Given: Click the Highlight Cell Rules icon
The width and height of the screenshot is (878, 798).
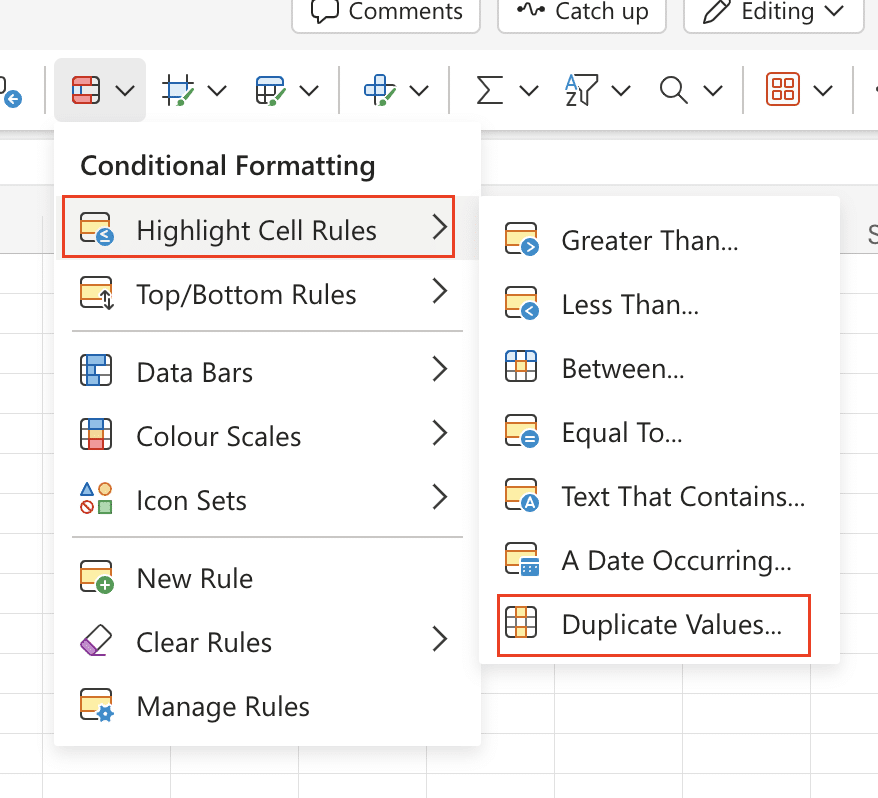Looking at the screenshot, I should pyautogui.click(x=97, y=228).
